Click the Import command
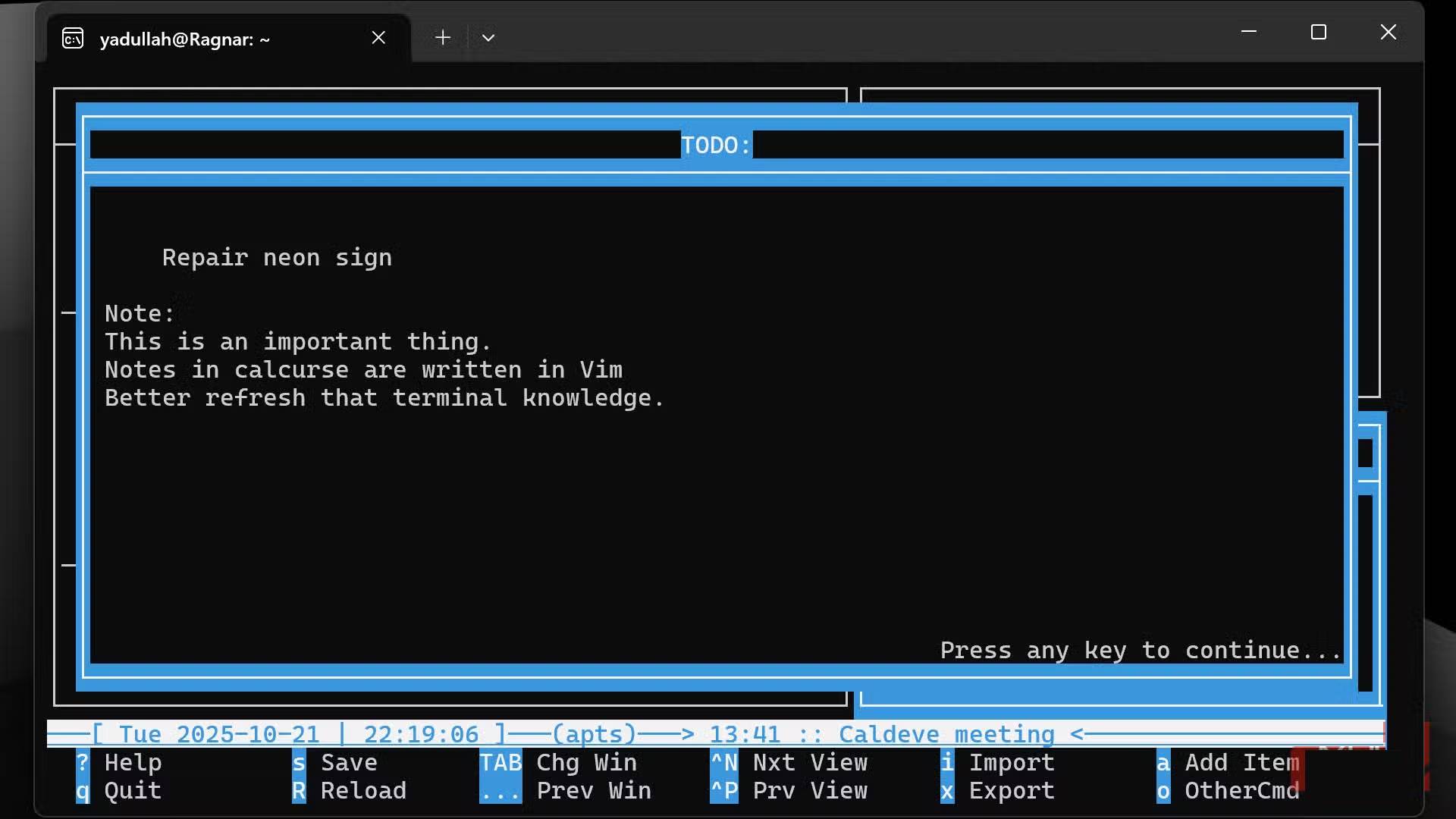 point(1012,763)
